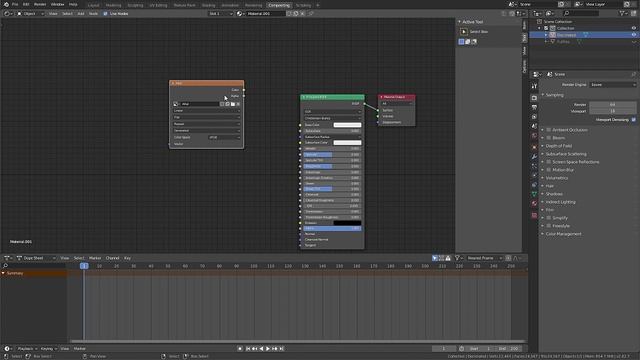Click the play animation button
The image size is (640, 360).
point(268,349)
